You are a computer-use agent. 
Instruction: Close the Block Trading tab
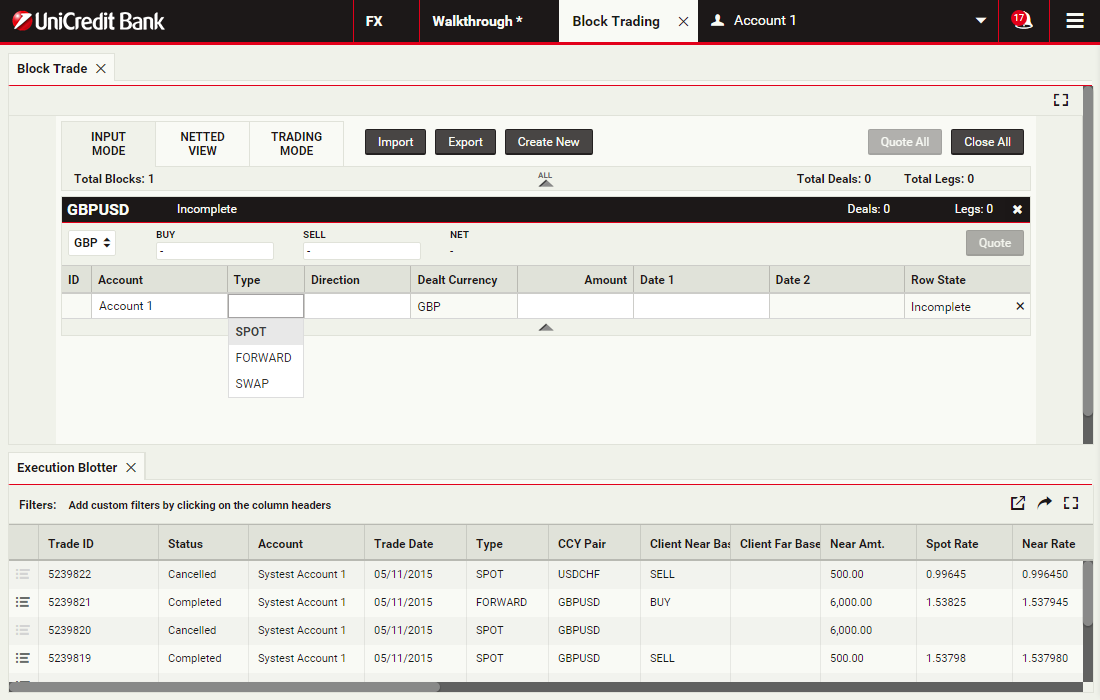tap(683, 21)
